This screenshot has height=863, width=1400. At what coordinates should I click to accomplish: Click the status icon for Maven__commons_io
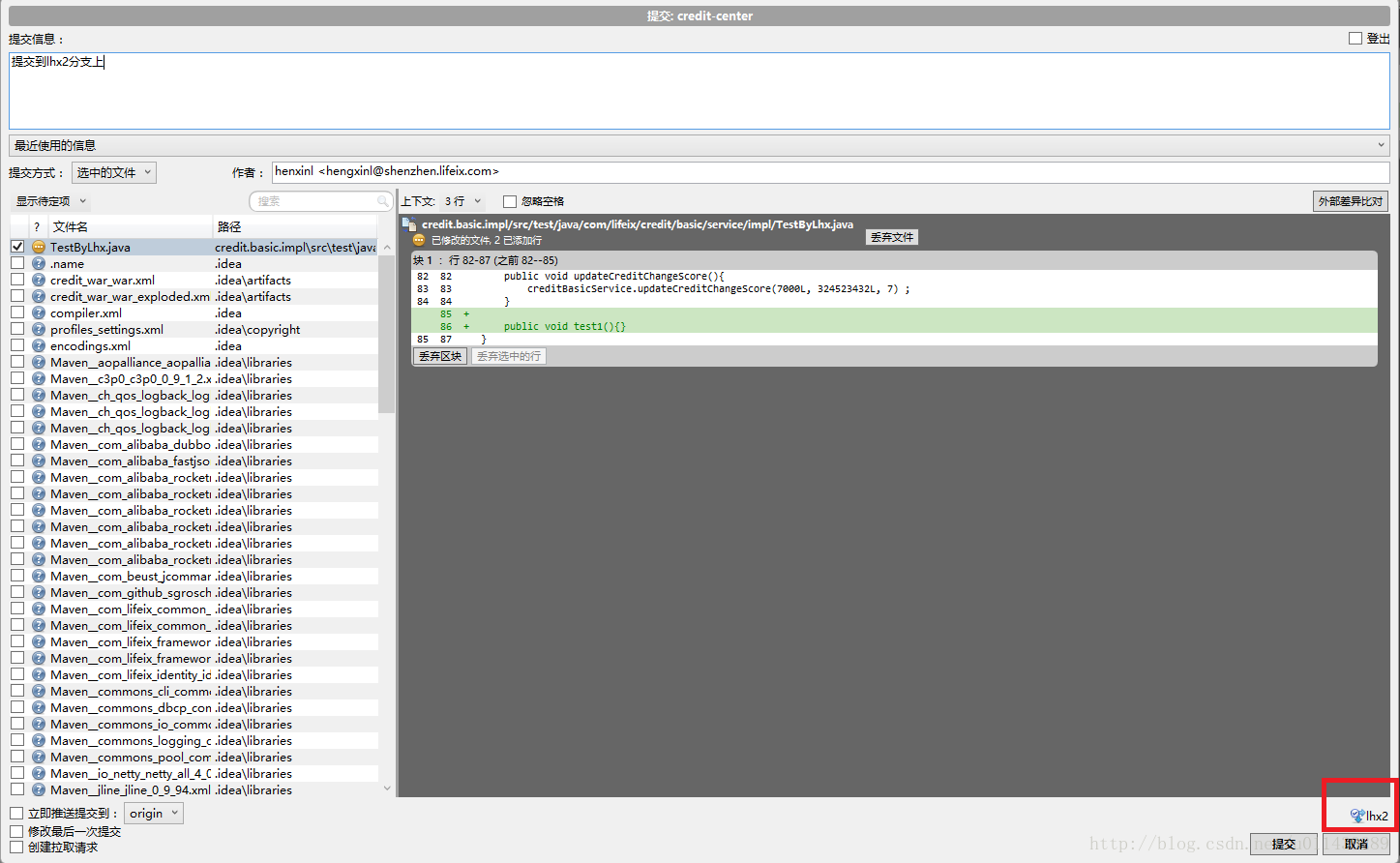[x=39, y=724]
